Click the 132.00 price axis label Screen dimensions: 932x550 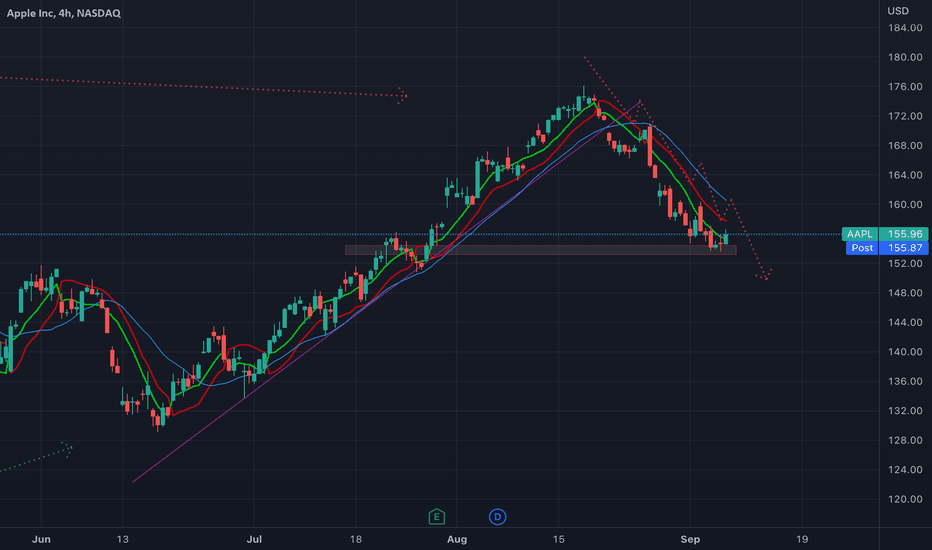point(905,411)
